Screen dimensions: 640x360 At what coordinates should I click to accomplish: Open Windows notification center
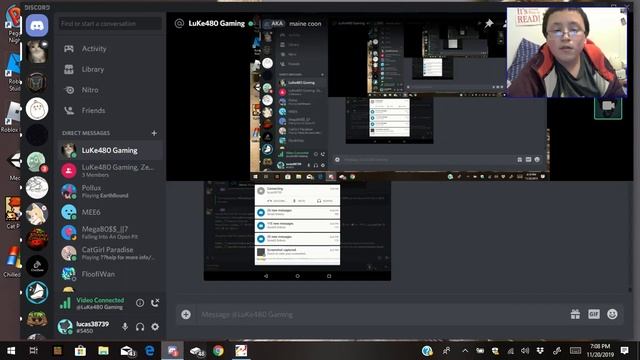click(624, 351)
